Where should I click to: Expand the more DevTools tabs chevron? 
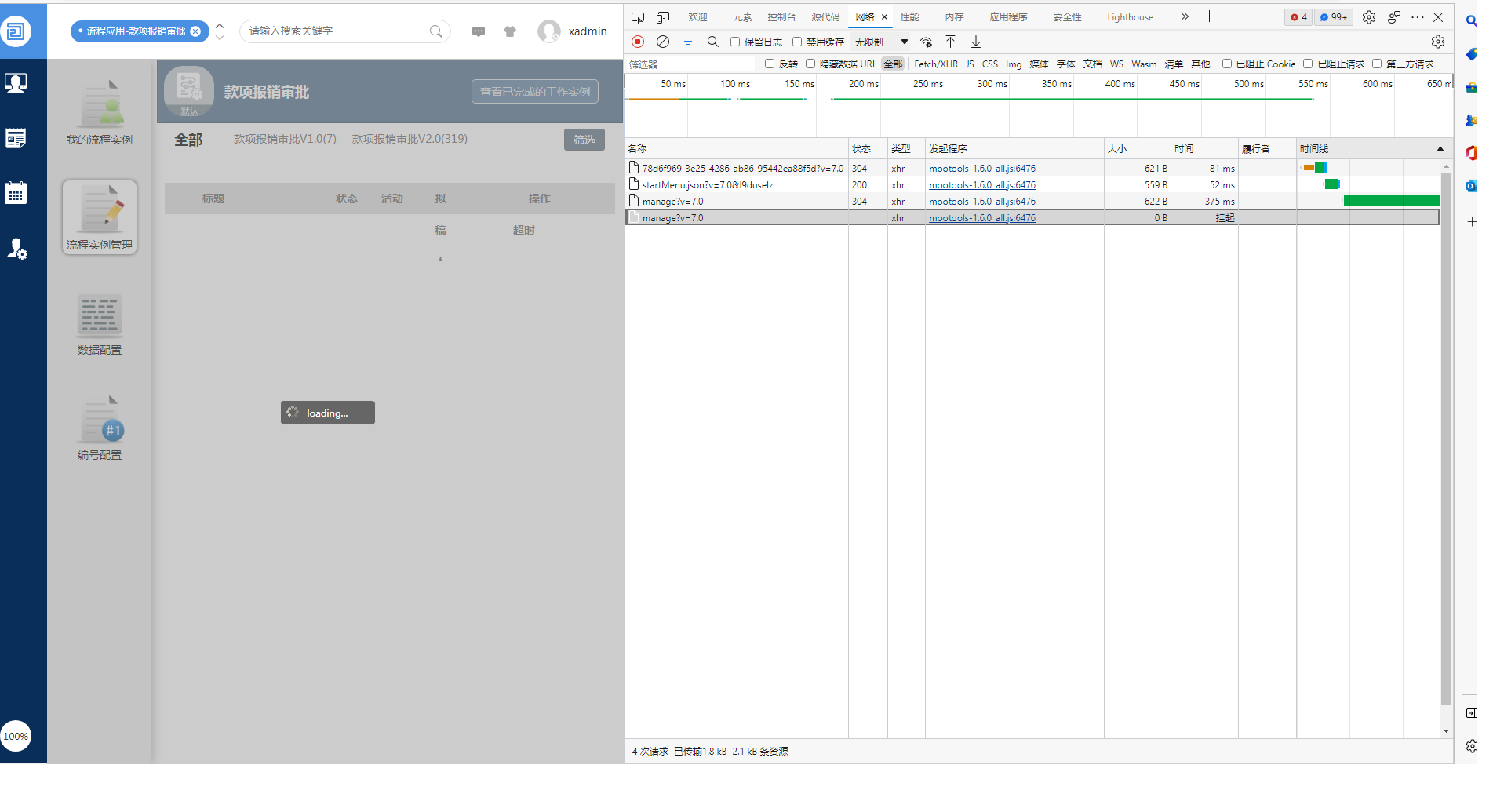coord(1184,16)
